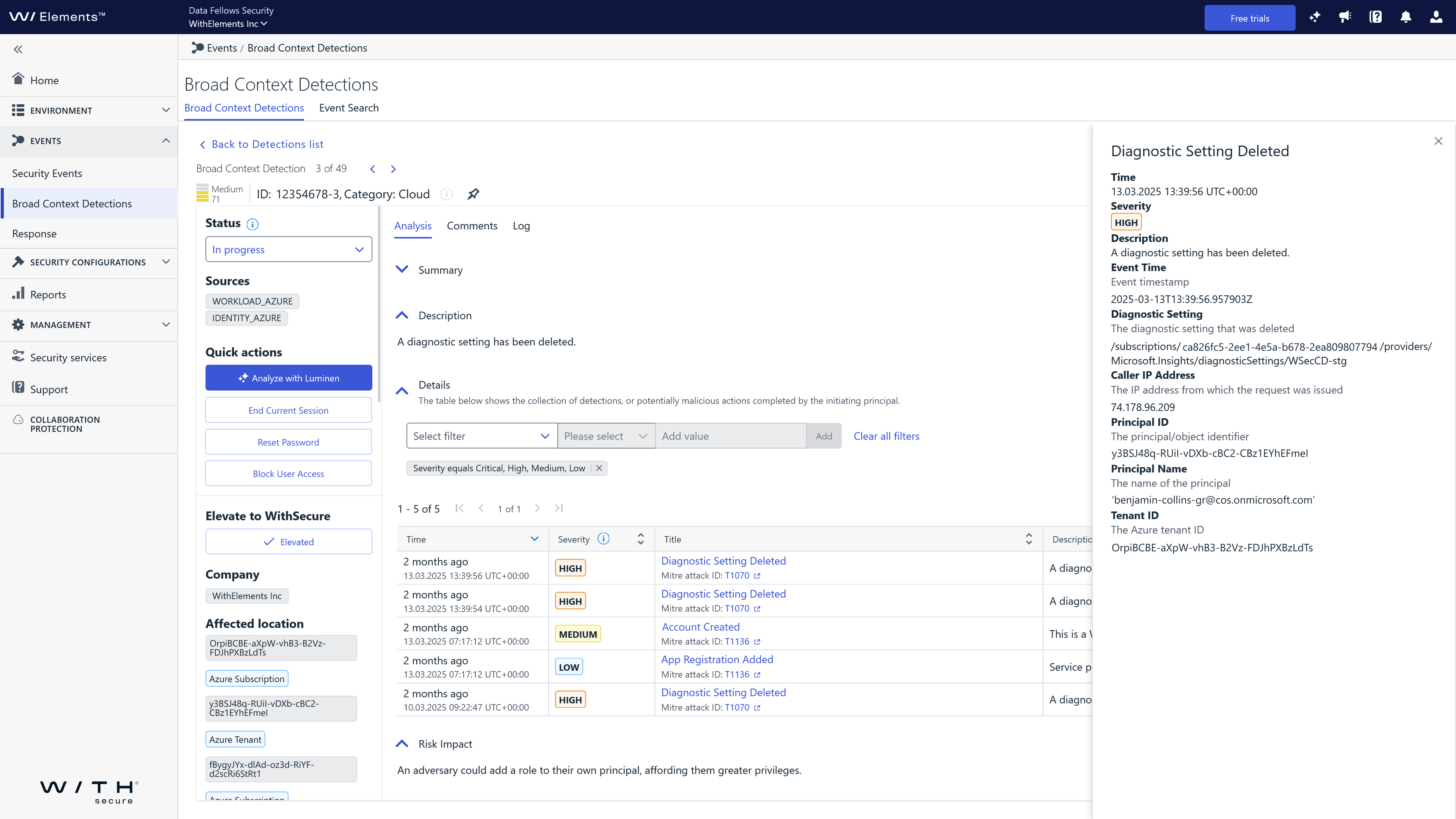Click Analyze with Luminen button
This screenshot has width=1456, height=819.
click(288, 378)
